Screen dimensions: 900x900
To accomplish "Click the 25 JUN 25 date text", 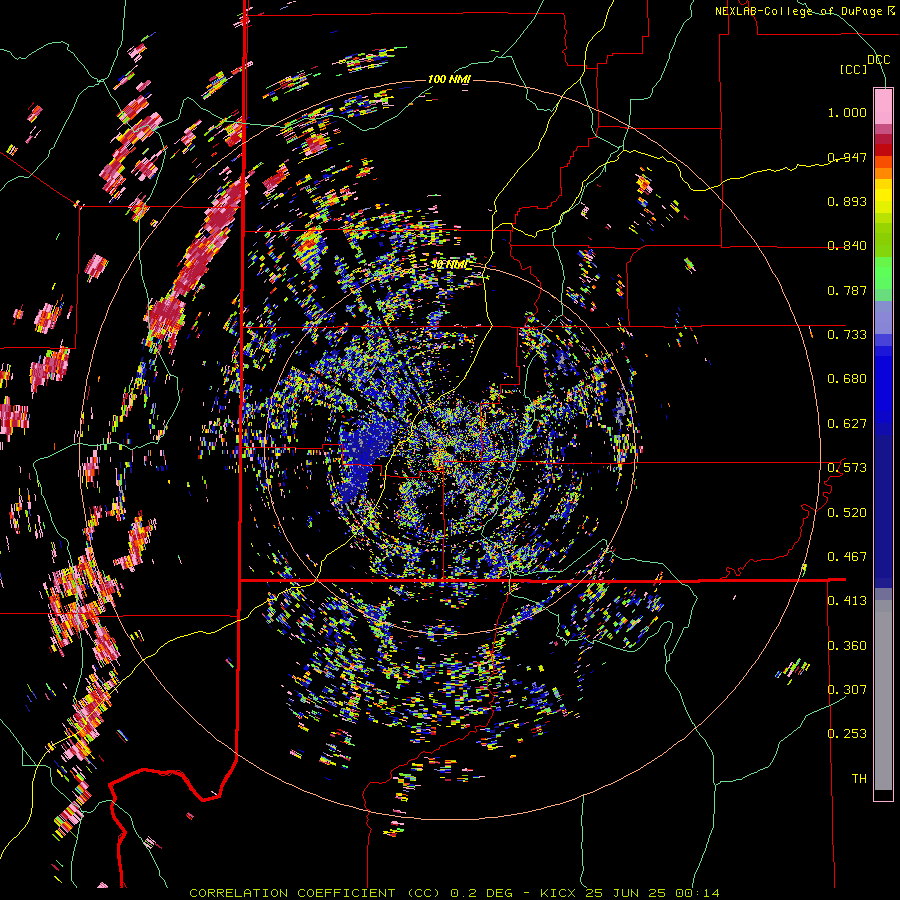I will pyautogui.click(x=624, y=893).
